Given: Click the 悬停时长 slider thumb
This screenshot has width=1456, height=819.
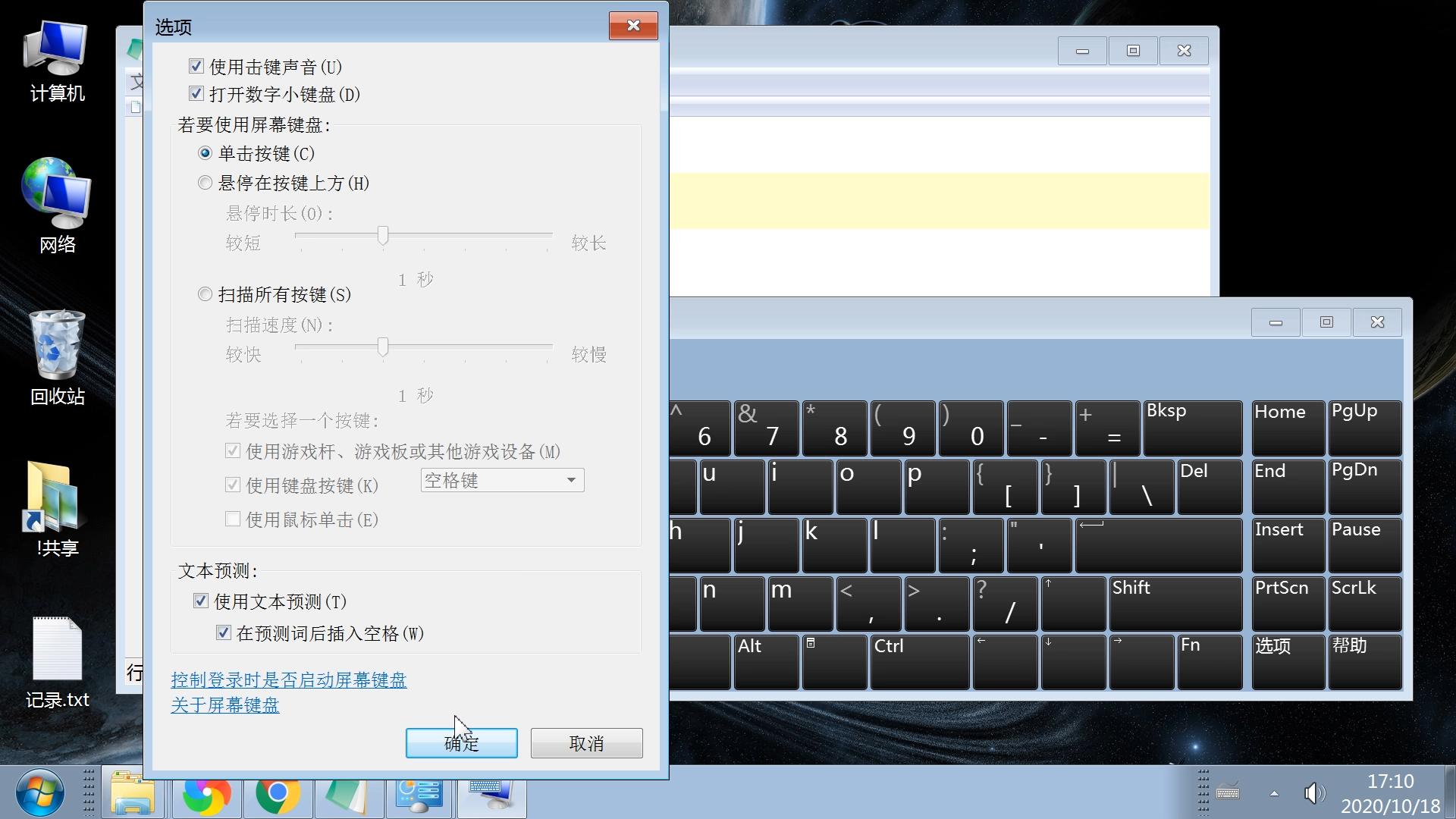Looking at the screenshot, I should (383, 236).
